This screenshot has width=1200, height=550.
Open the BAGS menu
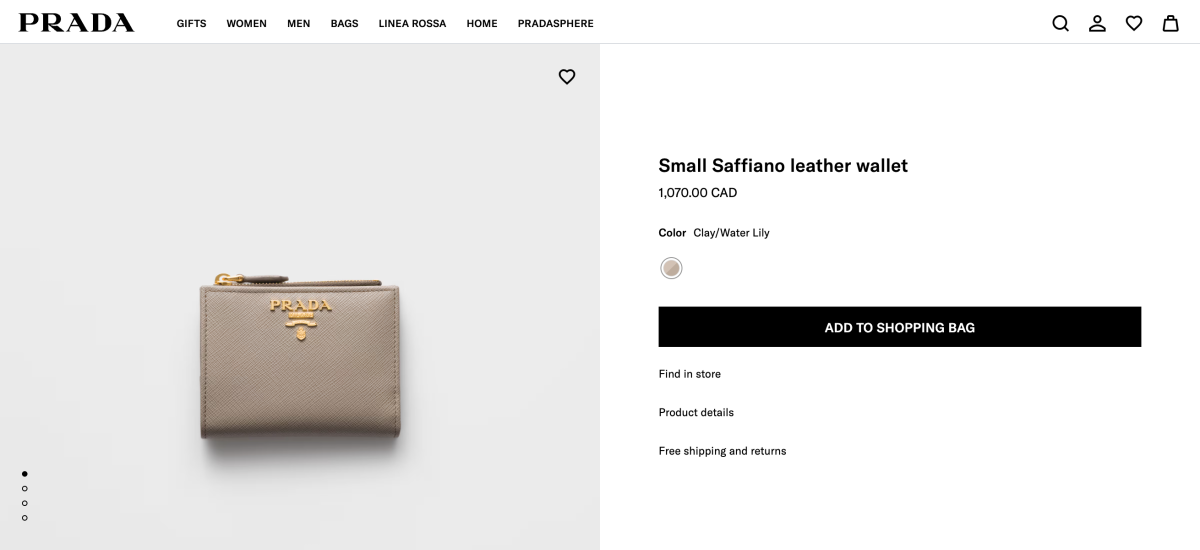(x=344, y=24)
